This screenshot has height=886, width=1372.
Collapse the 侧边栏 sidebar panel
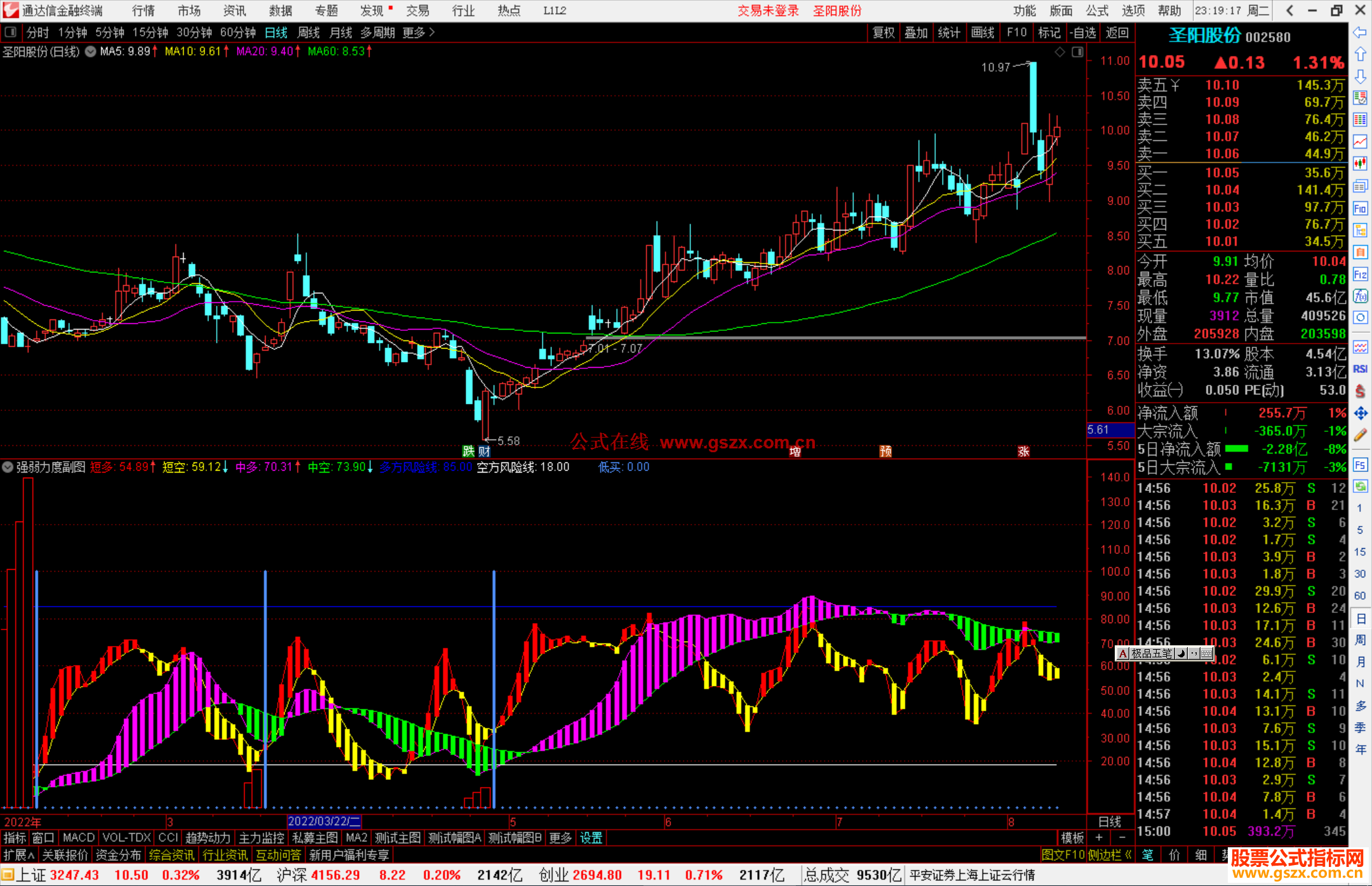1110,855
